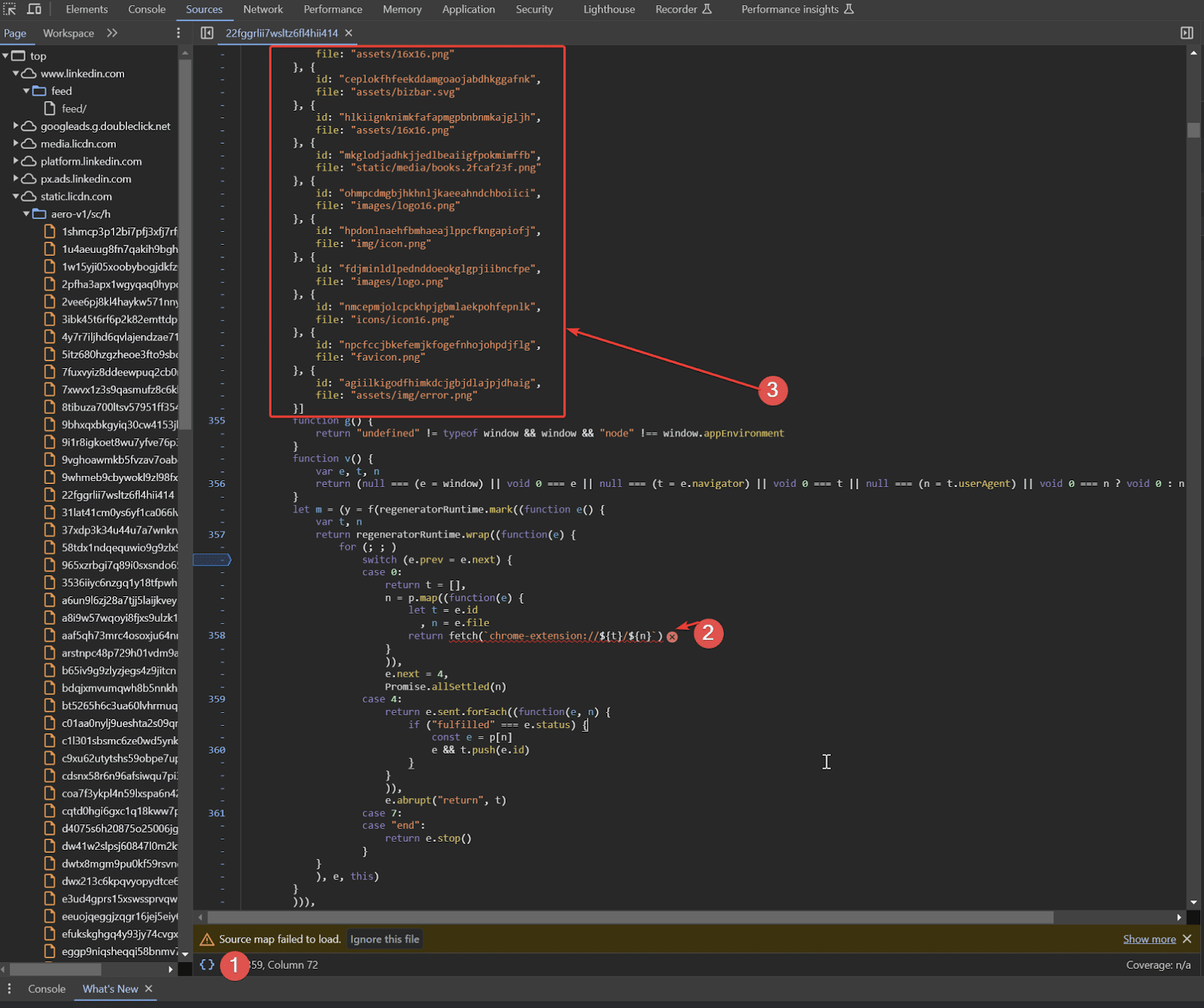
Task: Toggle the debugger sidebar on the right
Action: click(x=1187, y=33)
